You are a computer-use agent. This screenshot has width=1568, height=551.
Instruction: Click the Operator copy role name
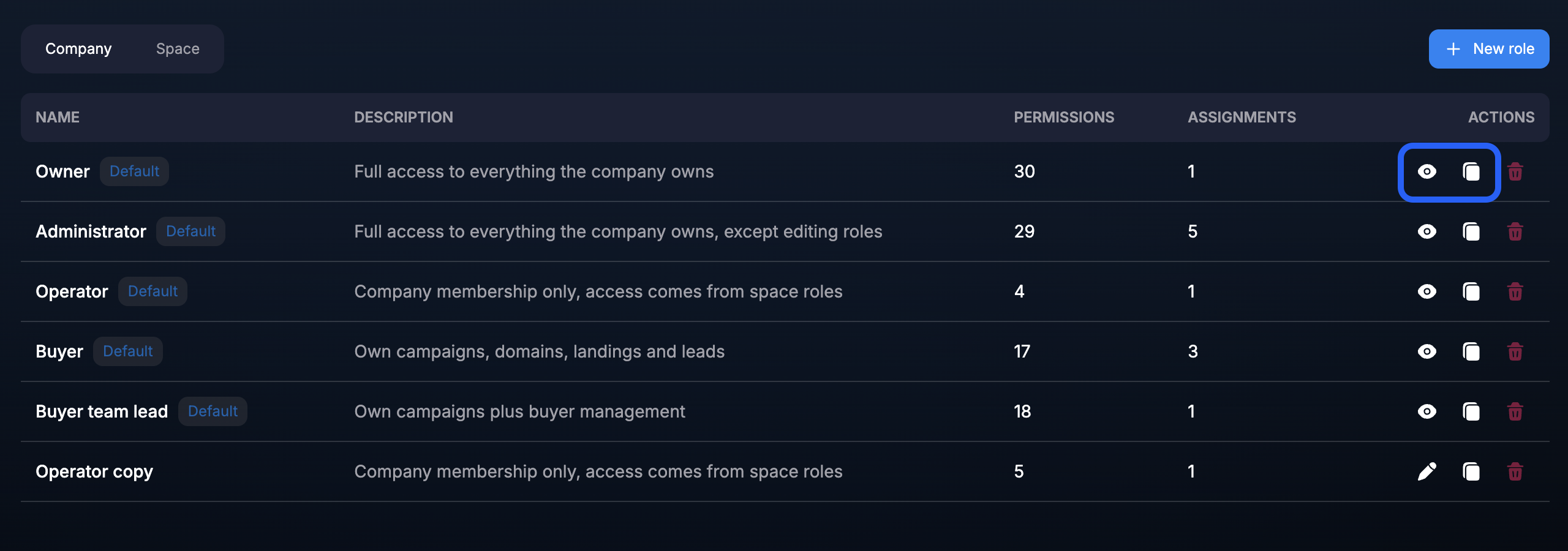click(x=94, y=471)
